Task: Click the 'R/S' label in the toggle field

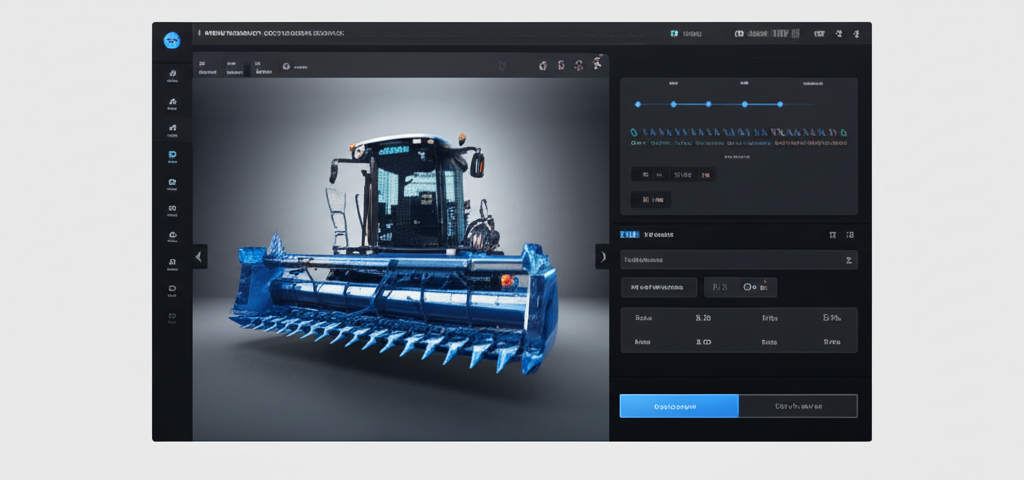Action: pos(720,287)
